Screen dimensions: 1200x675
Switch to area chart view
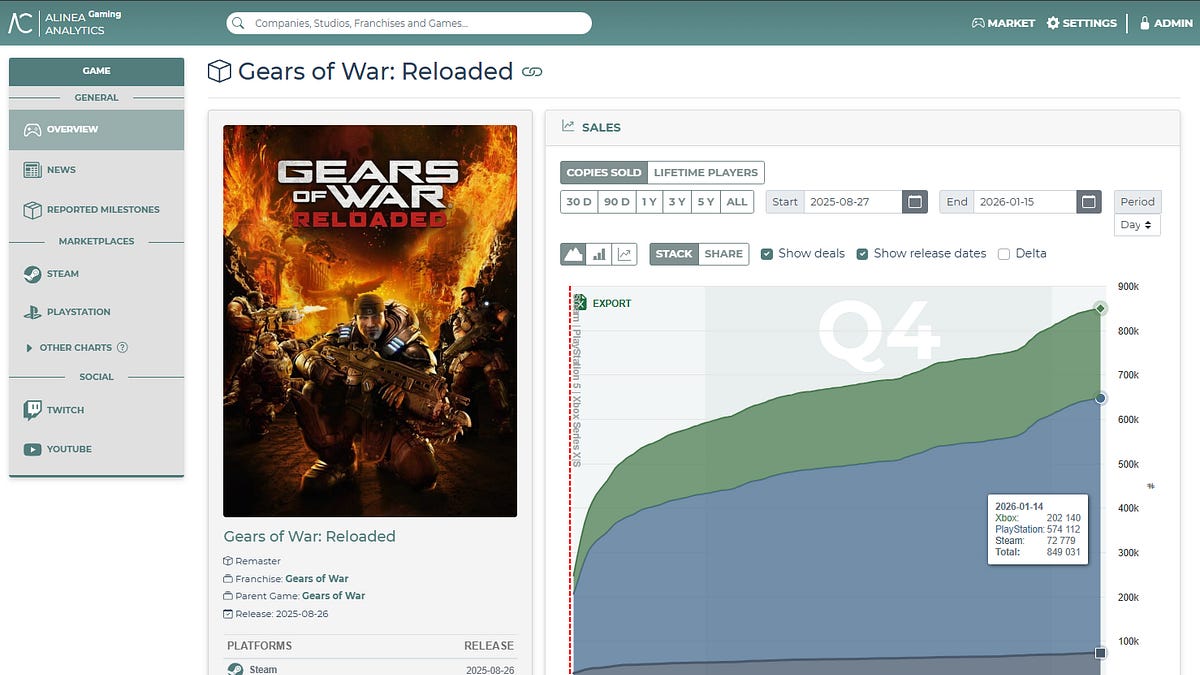[573, 254]
